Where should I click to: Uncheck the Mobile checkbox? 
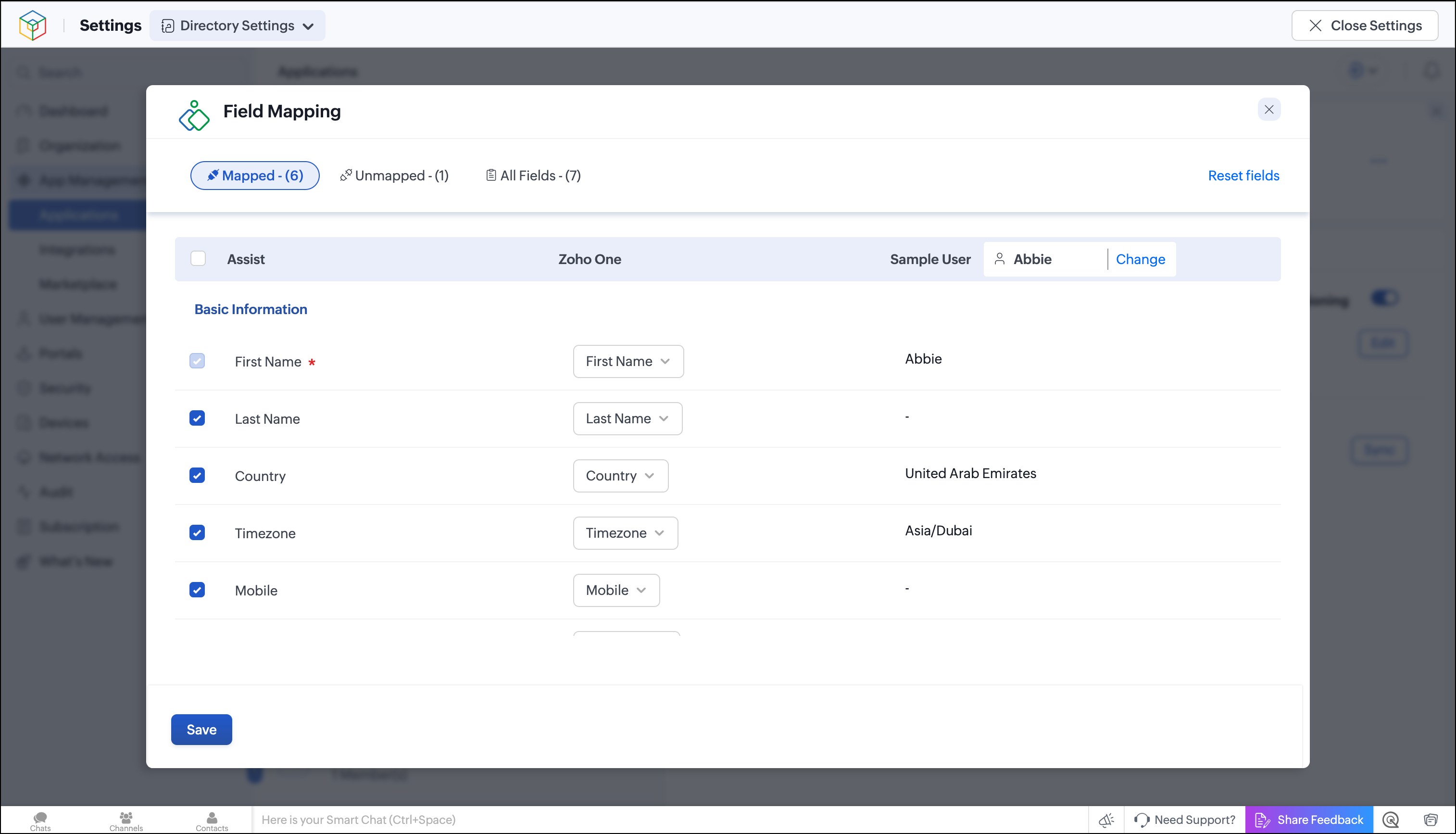197,590
